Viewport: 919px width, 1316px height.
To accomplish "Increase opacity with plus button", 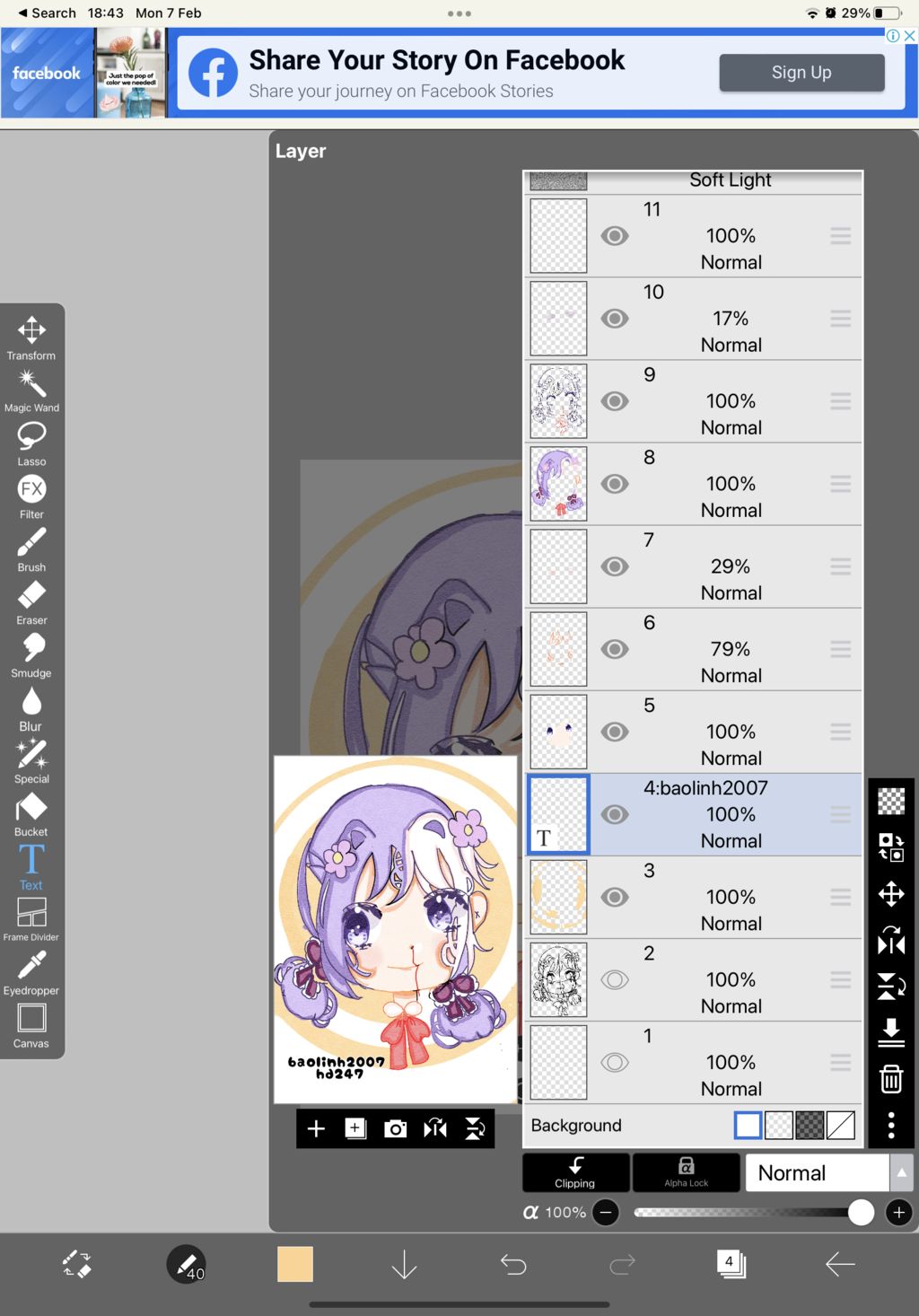I will tap(899, 1213).
